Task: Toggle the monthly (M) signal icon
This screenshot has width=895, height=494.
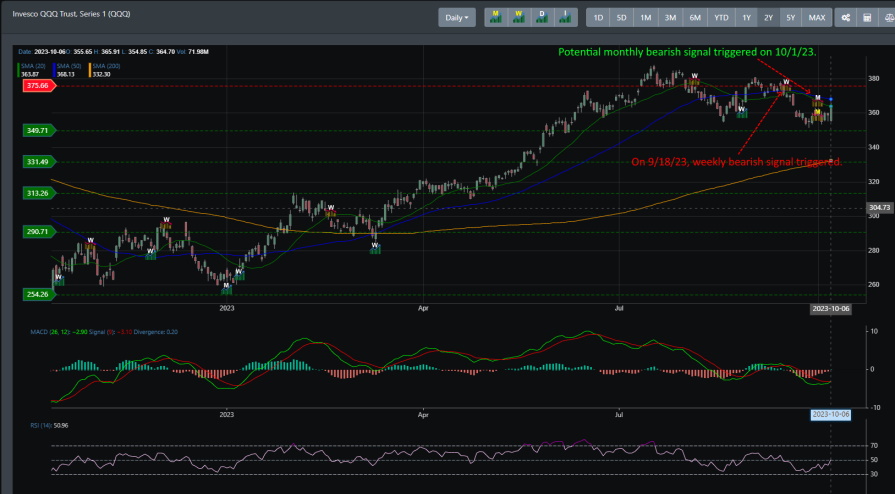Action: pyautogui.click(x=495, y=17)
